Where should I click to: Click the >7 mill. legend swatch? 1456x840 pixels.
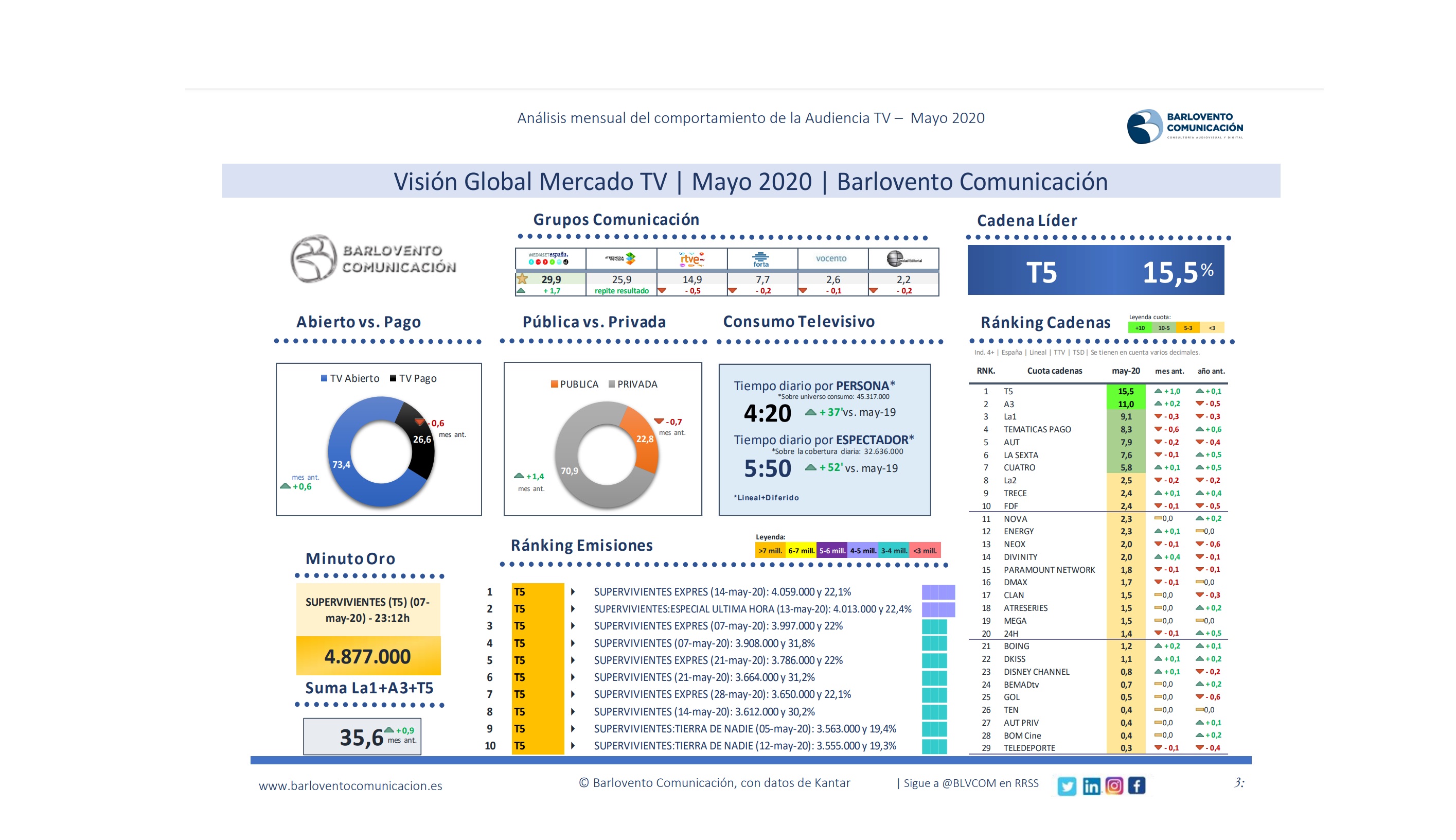pos(770,550)
